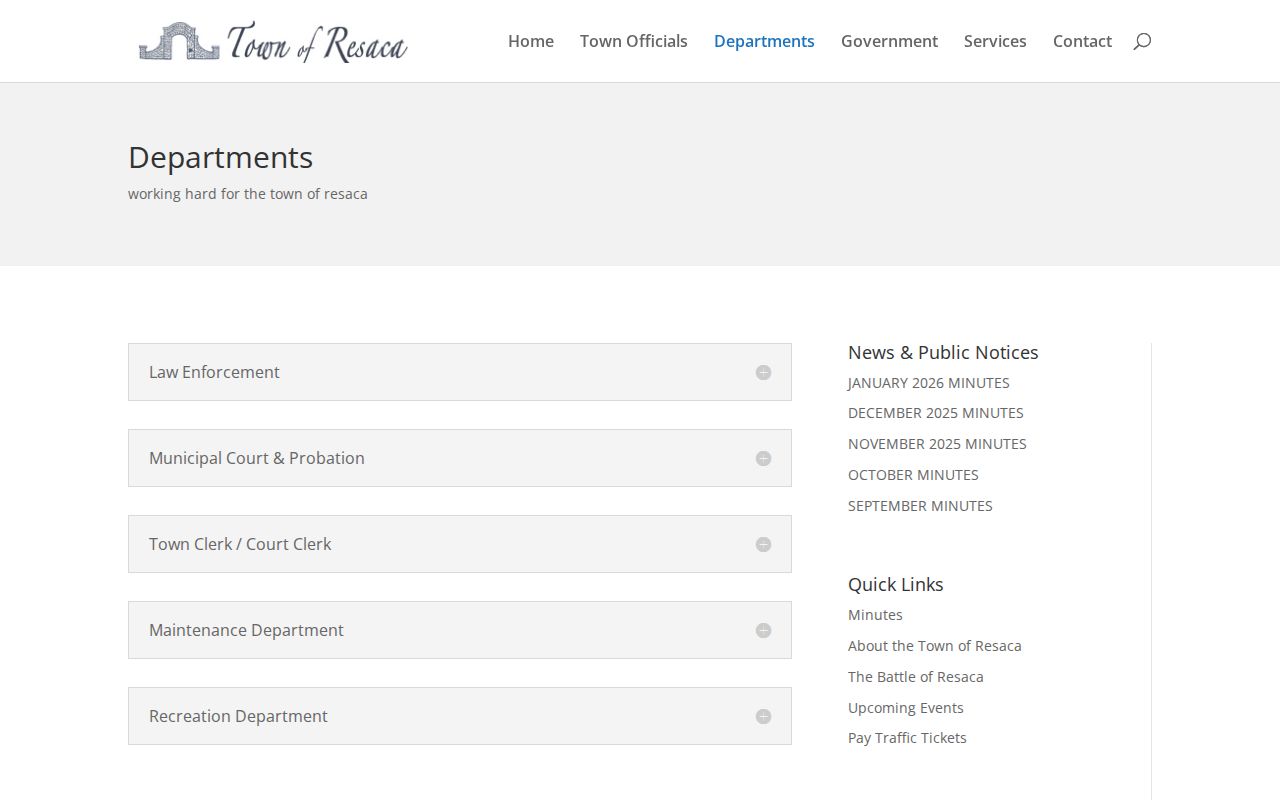This screenshot has width=1280, height=800.
Task: Open NOVEMBER 2025 MINUTES notice
Action: click(937, 444)
